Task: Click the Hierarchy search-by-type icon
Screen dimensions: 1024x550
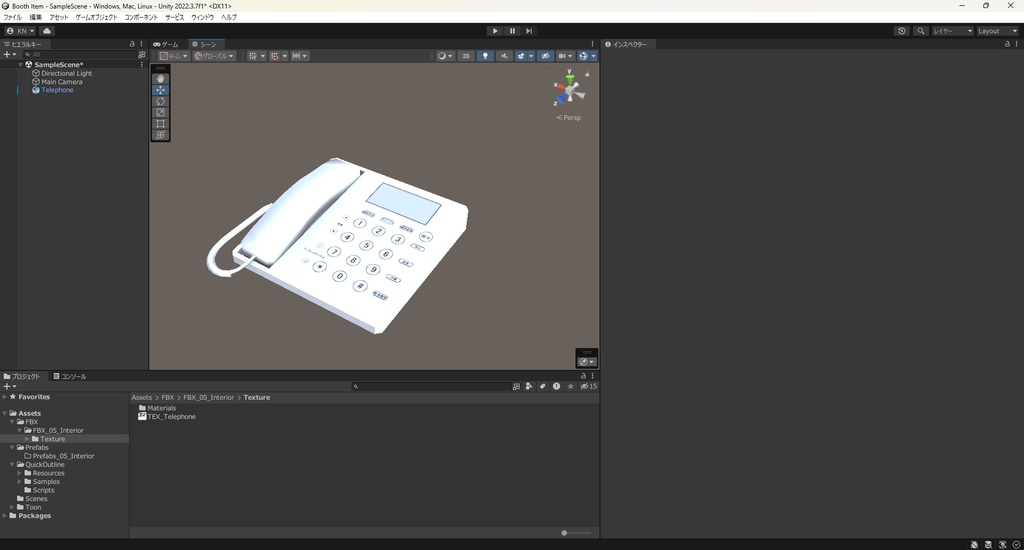Action: [142, 55]
